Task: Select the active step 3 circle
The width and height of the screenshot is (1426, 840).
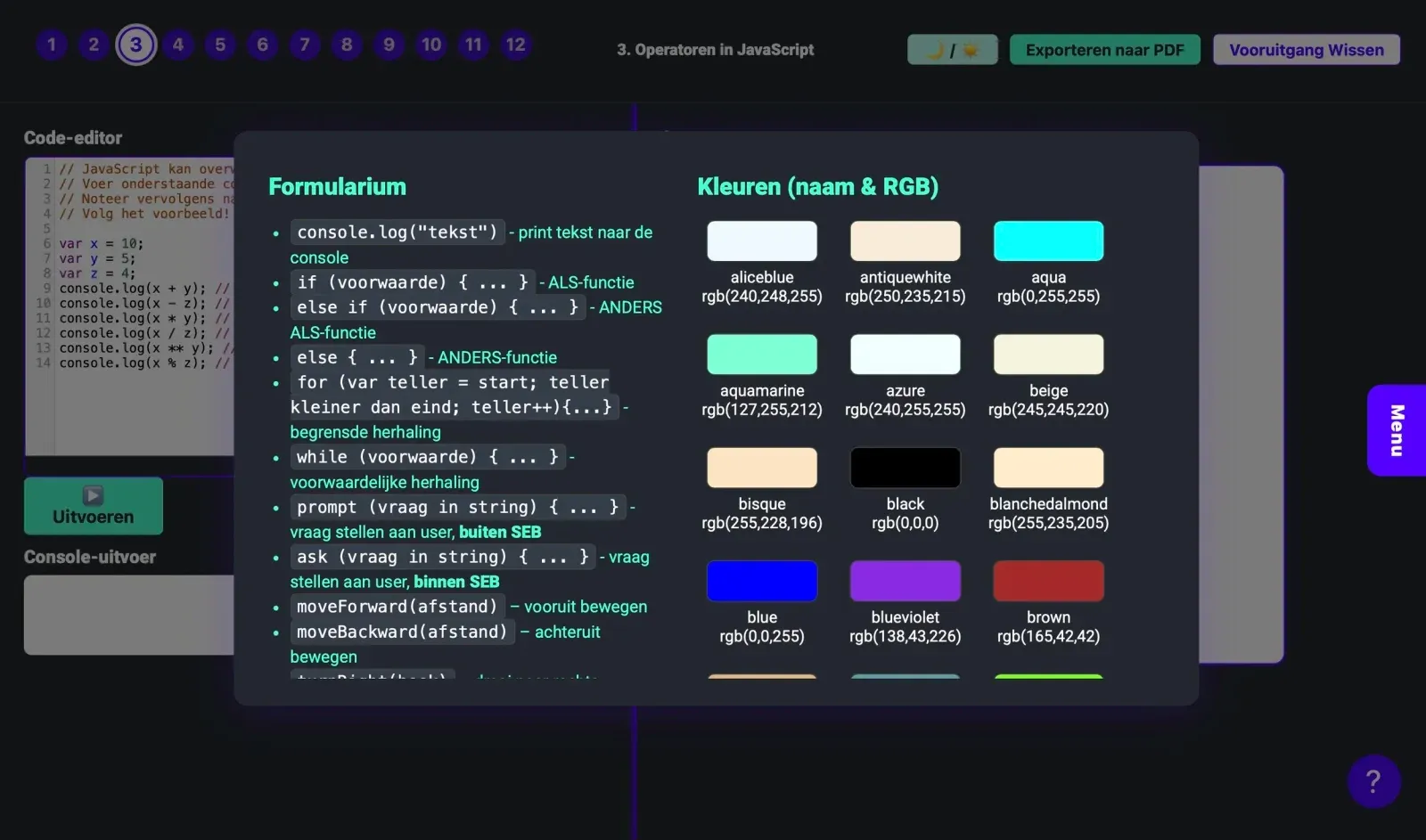Action: [135, 45]
